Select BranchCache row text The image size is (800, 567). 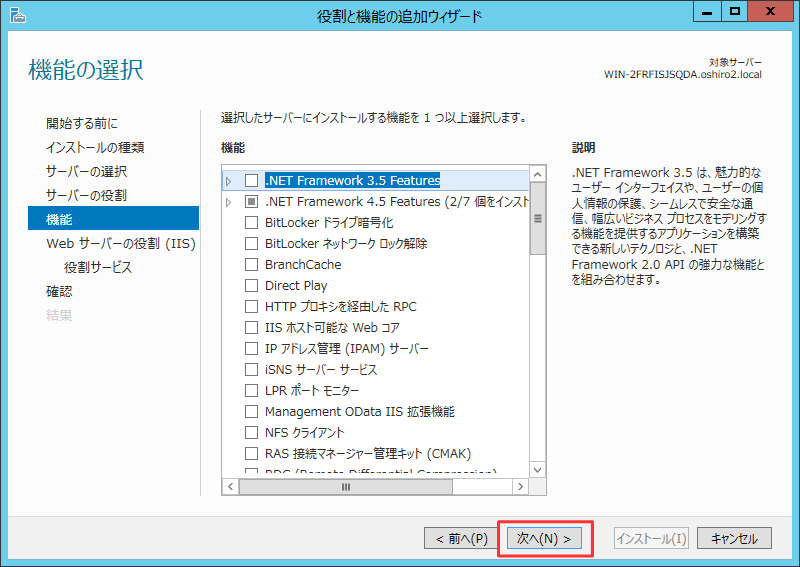pyautogui.click(x=303, y=264)
